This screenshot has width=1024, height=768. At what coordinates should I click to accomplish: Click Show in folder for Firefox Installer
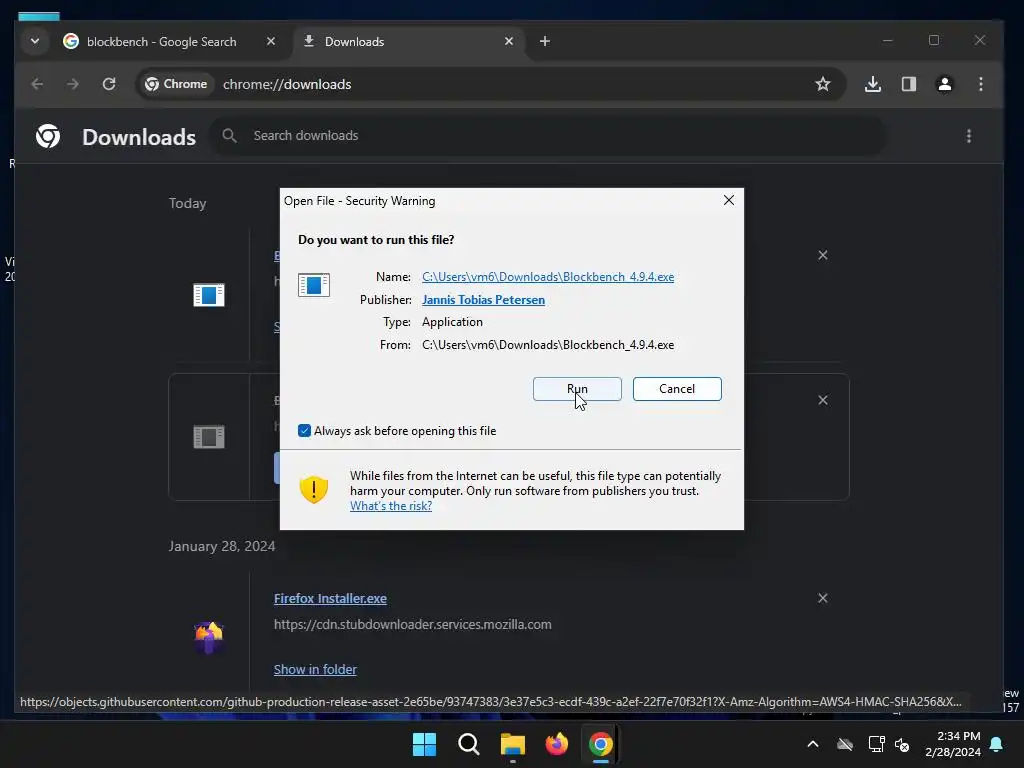point(315,669)
